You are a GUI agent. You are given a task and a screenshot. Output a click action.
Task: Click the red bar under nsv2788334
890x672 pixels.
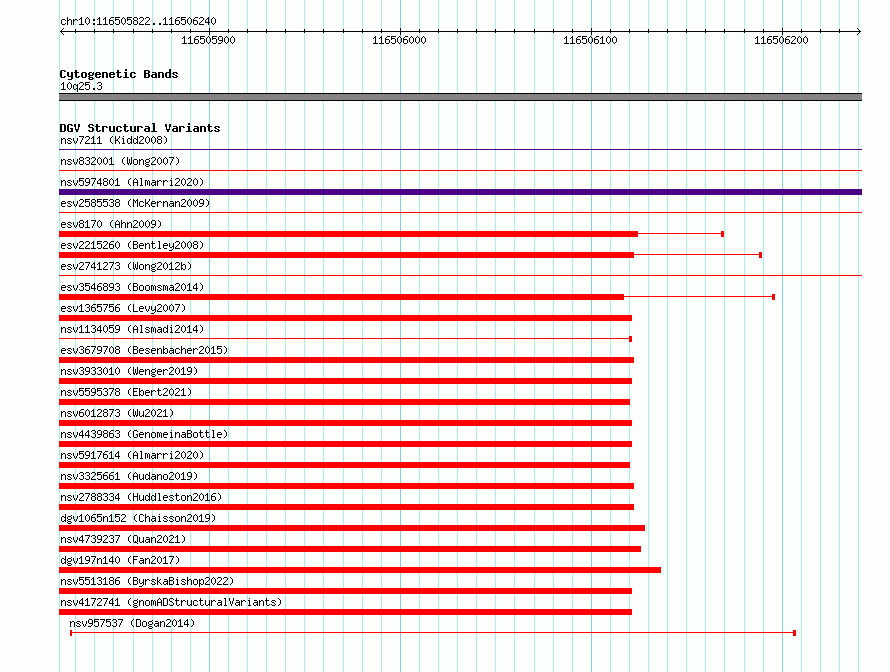coord(346,507)
